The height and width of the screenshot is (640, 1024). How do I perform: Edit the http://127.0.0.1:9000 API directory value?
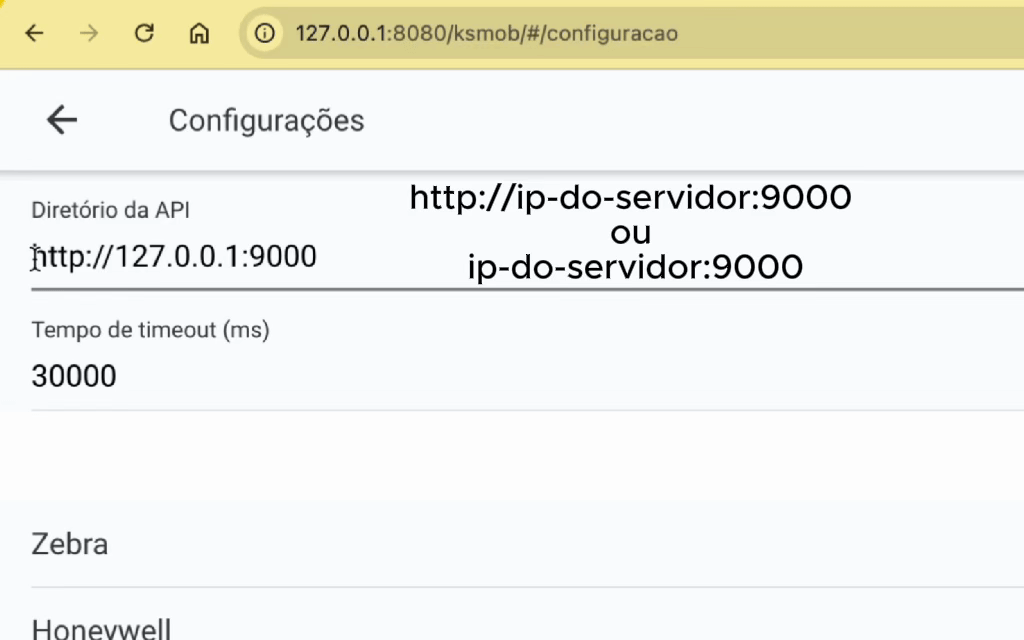click(x=176, y=257)
